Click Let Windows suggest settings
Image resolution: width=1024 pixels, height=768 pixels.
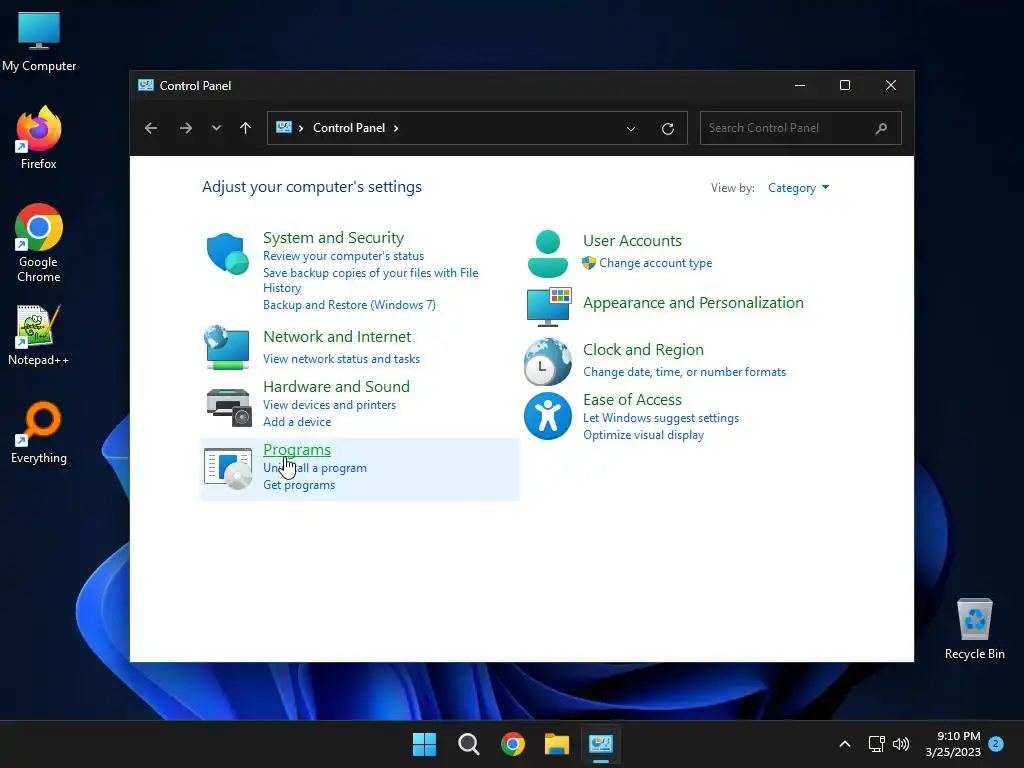tap(661, 418)
